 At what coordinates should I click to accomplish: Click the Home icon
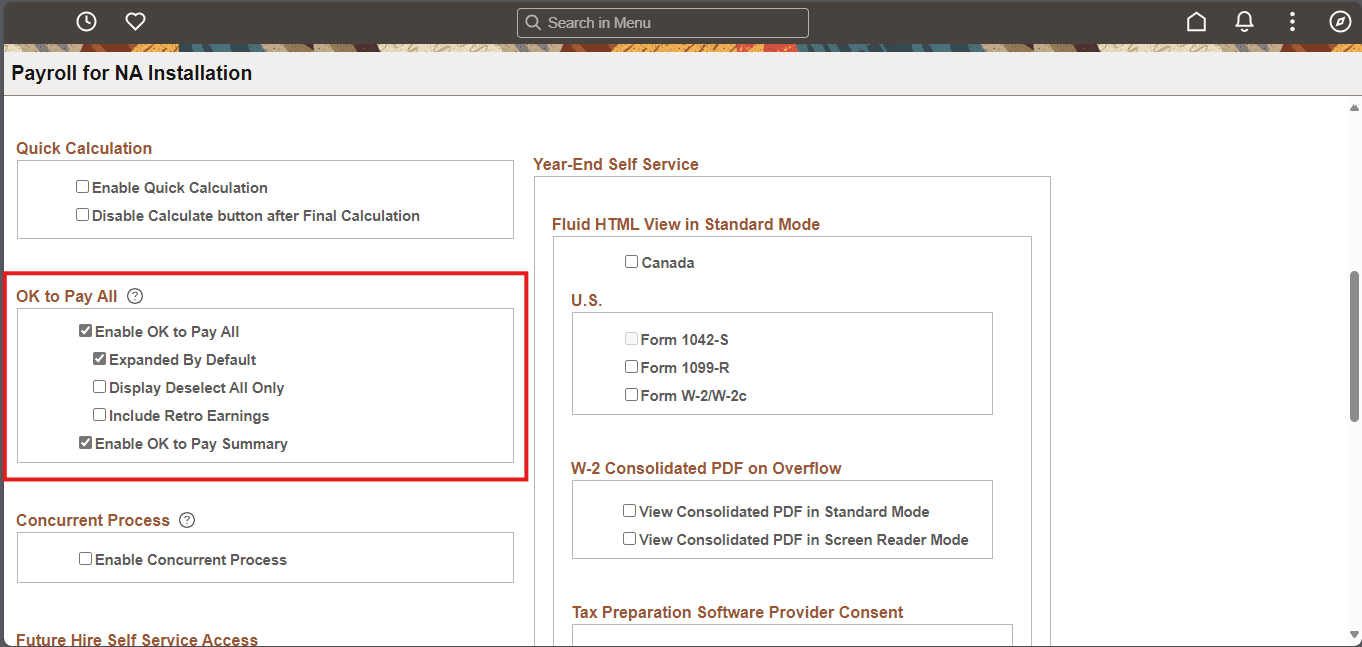[1195, 21]
